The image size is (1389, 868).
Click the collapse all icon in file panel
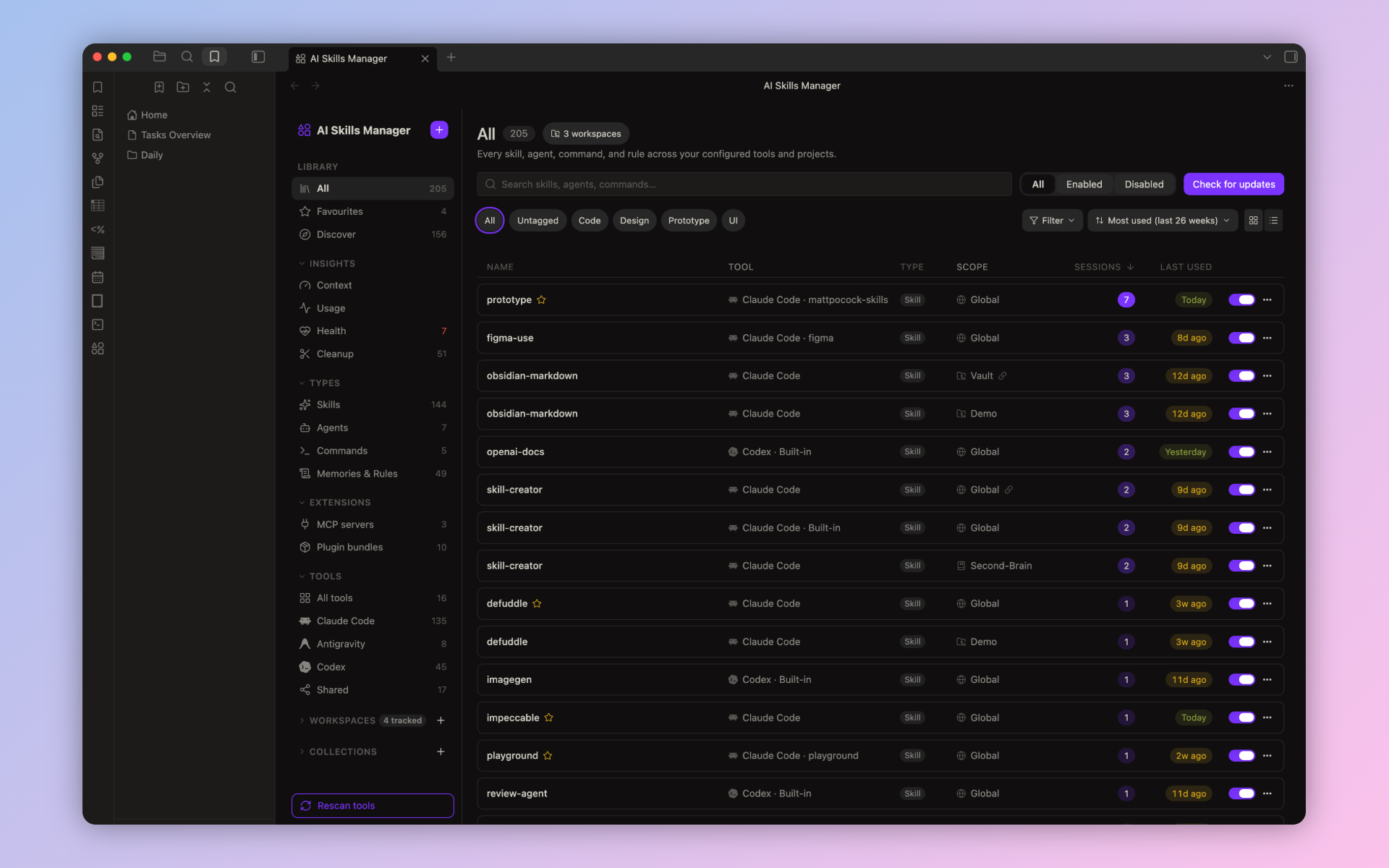[207, 87]
